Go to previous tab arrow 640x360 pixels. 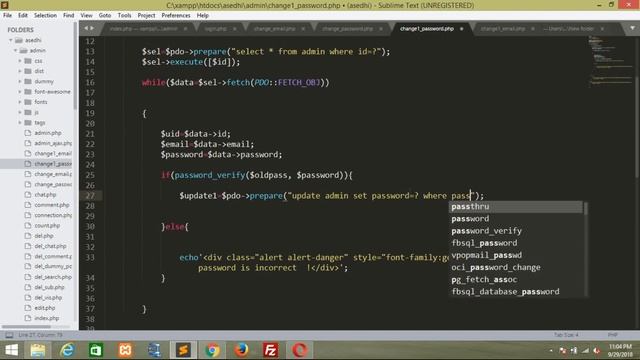coord(86,28)
